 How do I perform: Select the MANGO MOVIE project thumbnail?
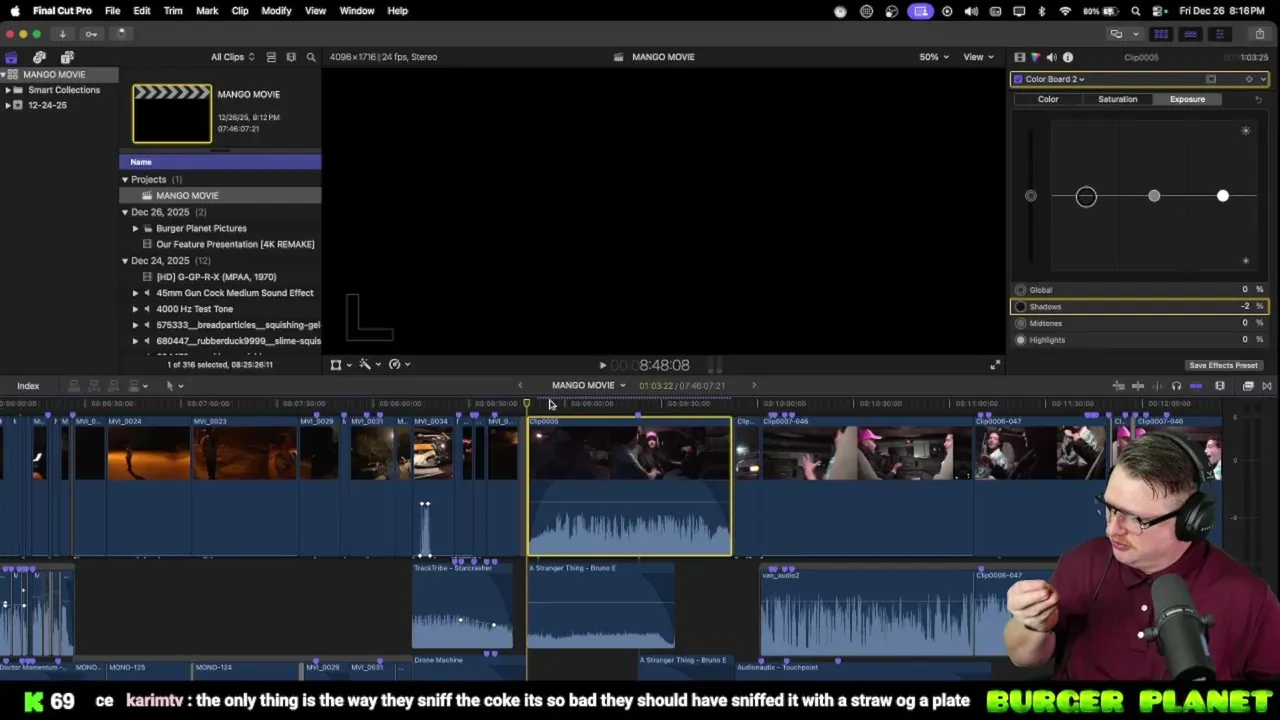[172, 114]
